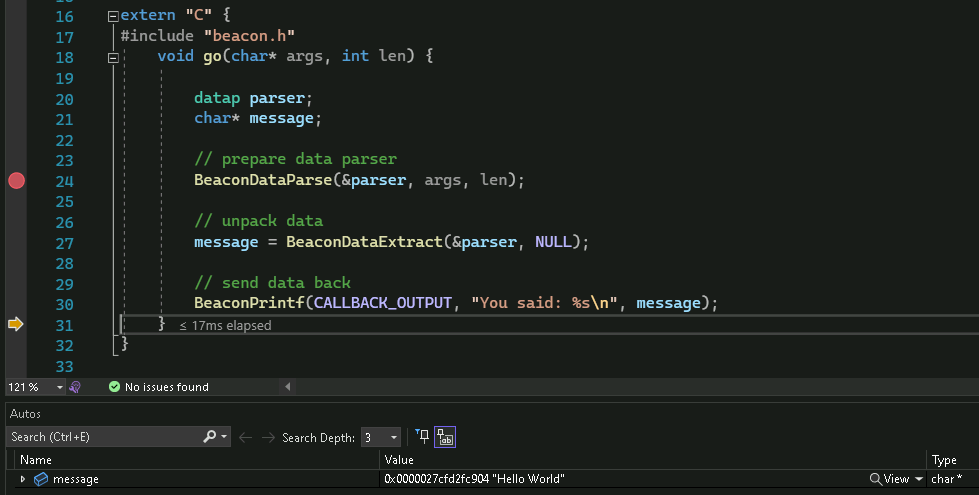This screenshot has width=979, height=495.
Task: Toggle the highlighted display-format button in Autos toolbar
Action: [445, 437]
